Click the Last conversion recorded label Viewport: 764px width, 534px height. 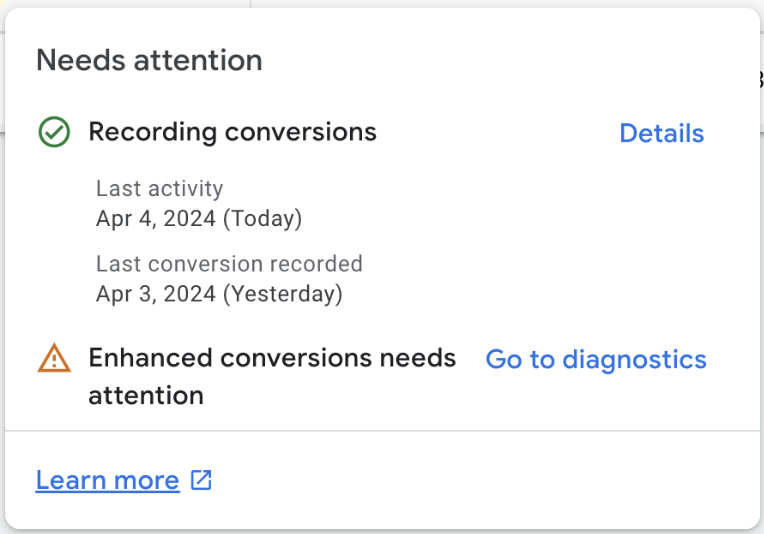(229, 264)
